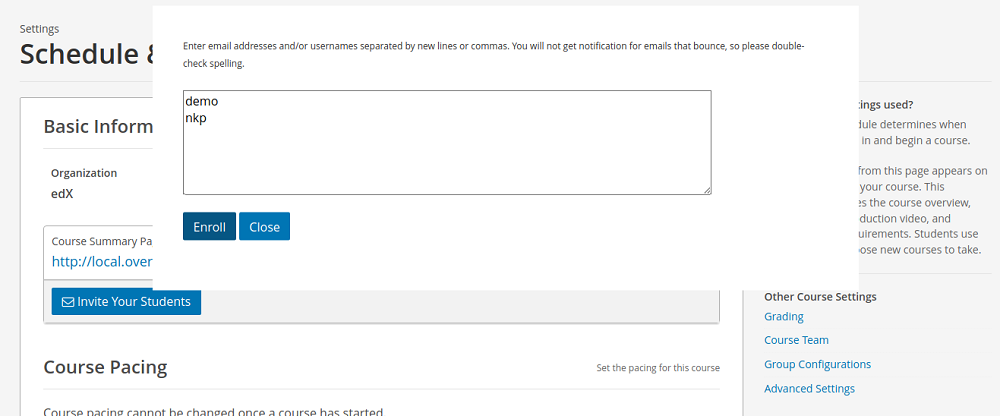Screen dimensions: 1000x416
Task: Open the Grading settings link
Action: tap(784, 316)
